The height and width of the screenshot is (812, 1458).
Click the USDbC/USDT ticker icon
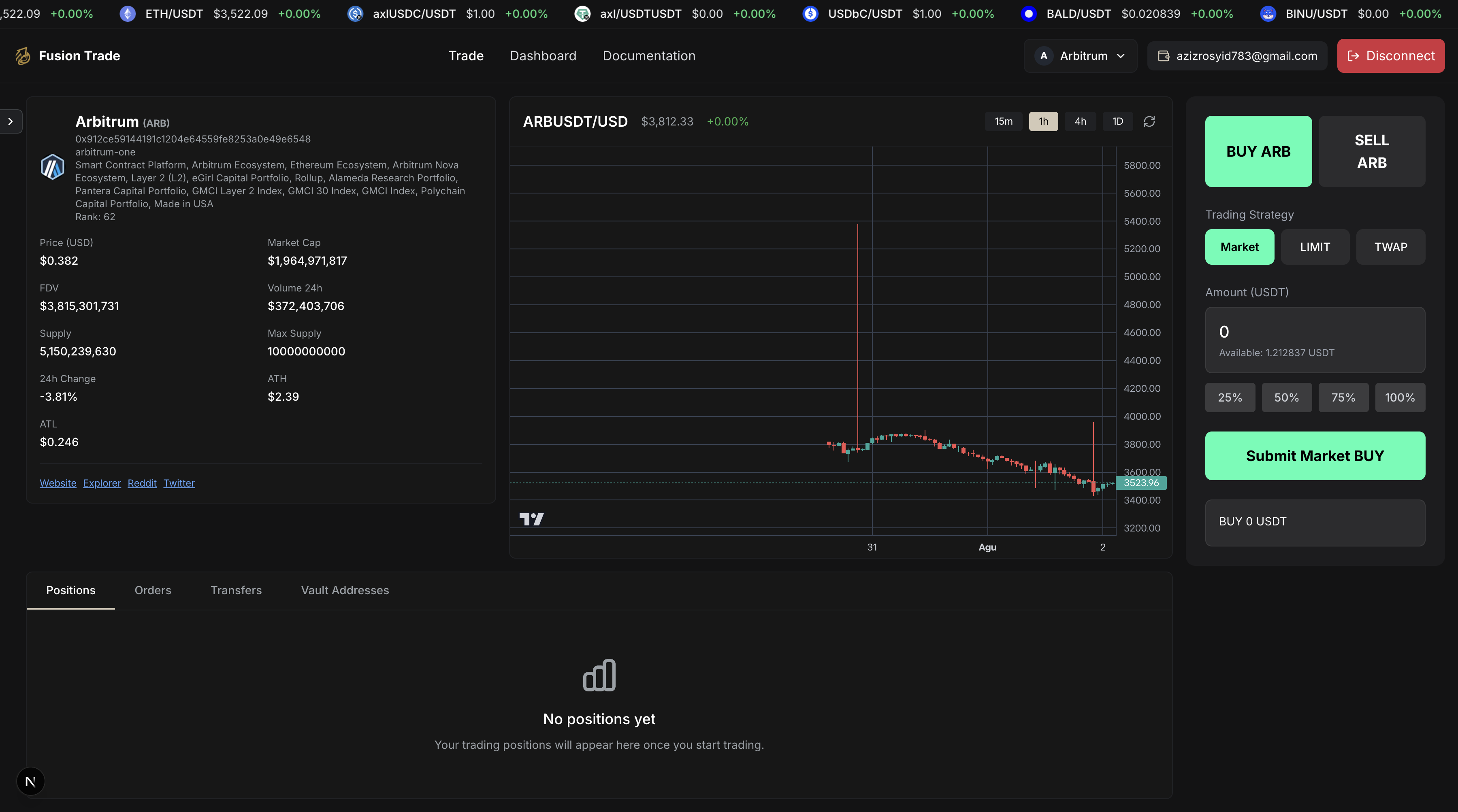pos(810,14)
